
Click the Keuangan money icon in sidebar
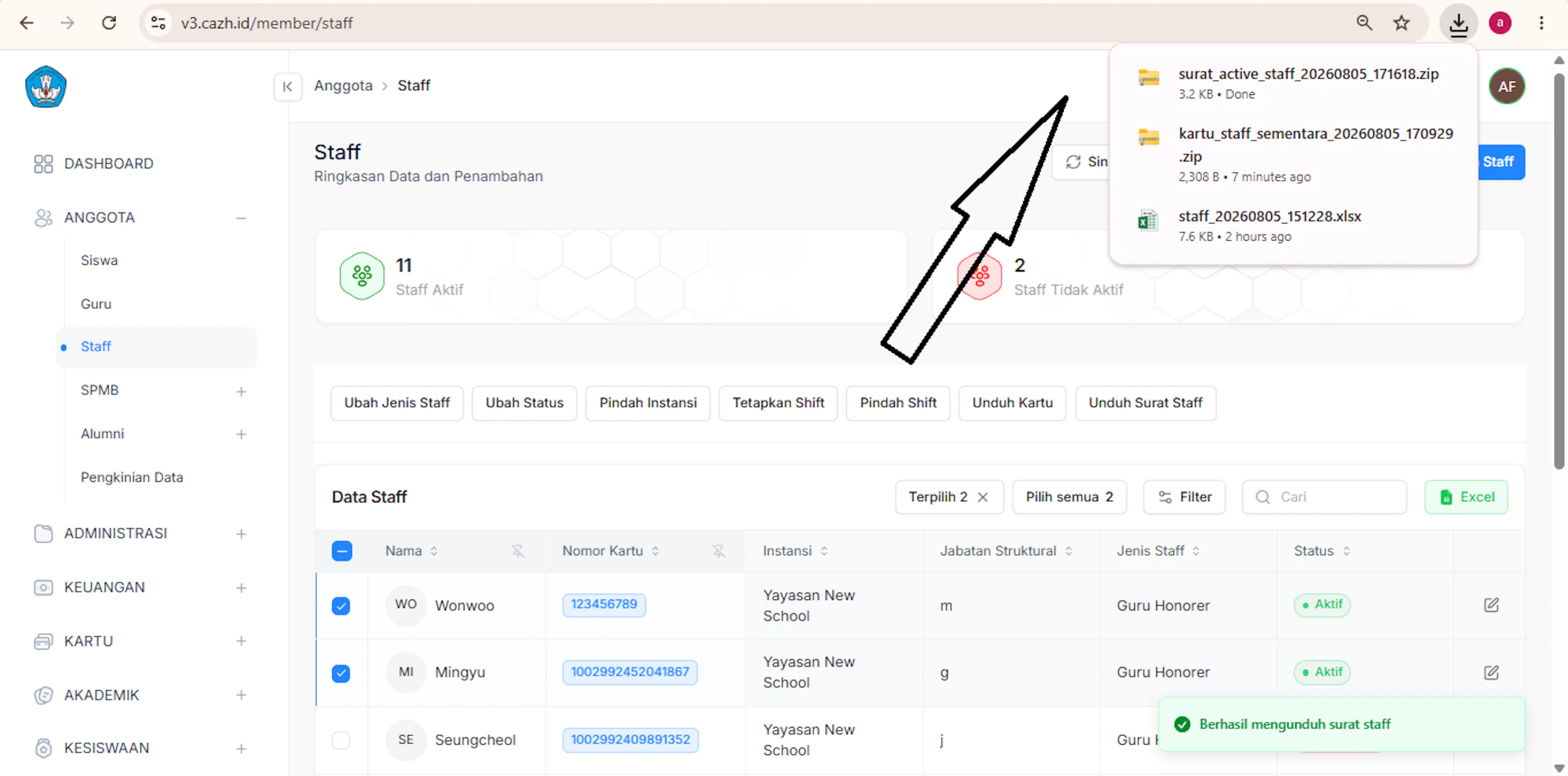[43, 587]
